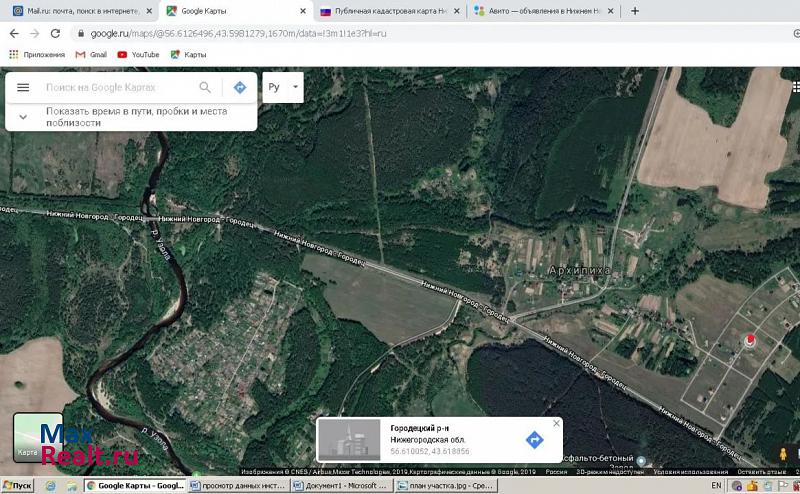800x494 pixels.
Task: Switch map layer via Карта thumbnail
Action: coord(38,439)
